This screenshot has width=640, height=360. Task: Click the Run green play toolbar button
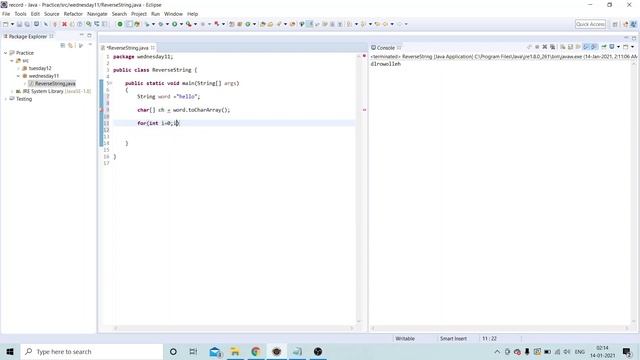174,24
